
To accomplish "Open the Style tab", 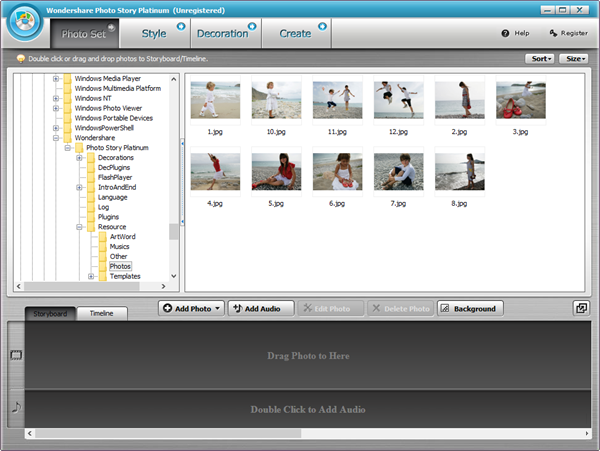I will pyautogui.click(x=154, y=33).
